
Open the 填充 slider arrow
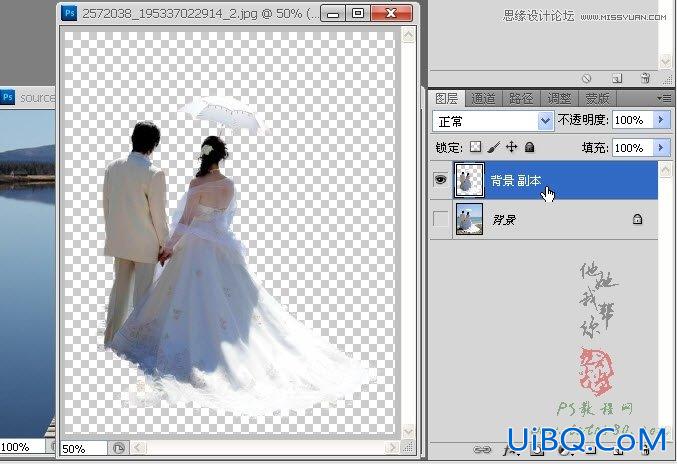coord(661,148)
